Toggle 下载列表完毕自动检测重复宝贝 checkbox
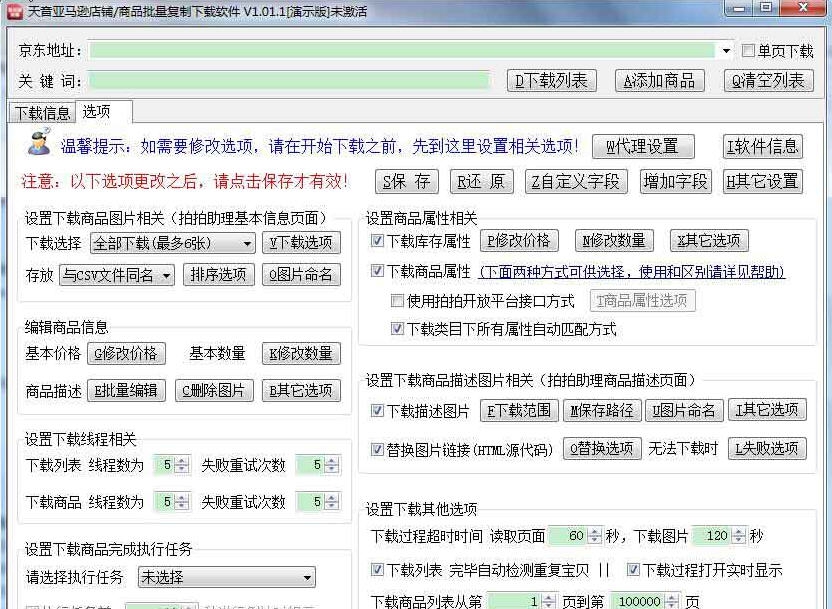This screenshot has width=832, height=609. (x=377, y=570)
